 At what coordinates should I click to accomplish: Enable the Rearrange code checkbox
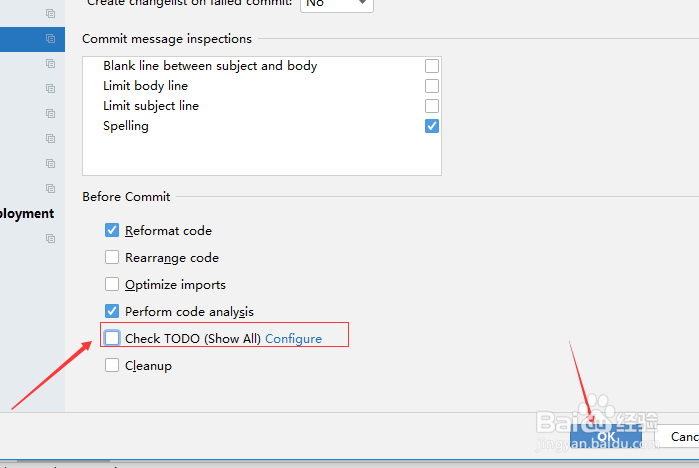click(x=112, y=257)
